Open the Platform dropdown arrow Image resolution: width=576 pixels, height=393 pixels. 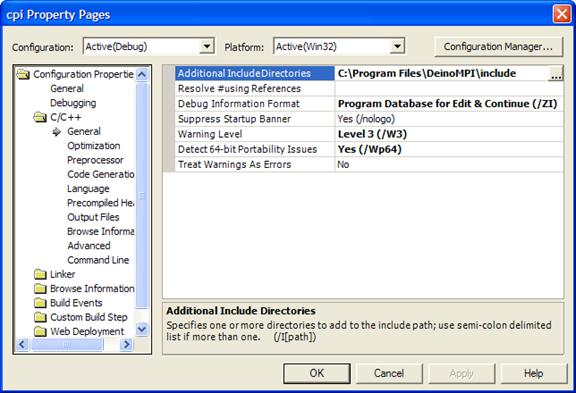pyautogui.click(x=397, y=47)
